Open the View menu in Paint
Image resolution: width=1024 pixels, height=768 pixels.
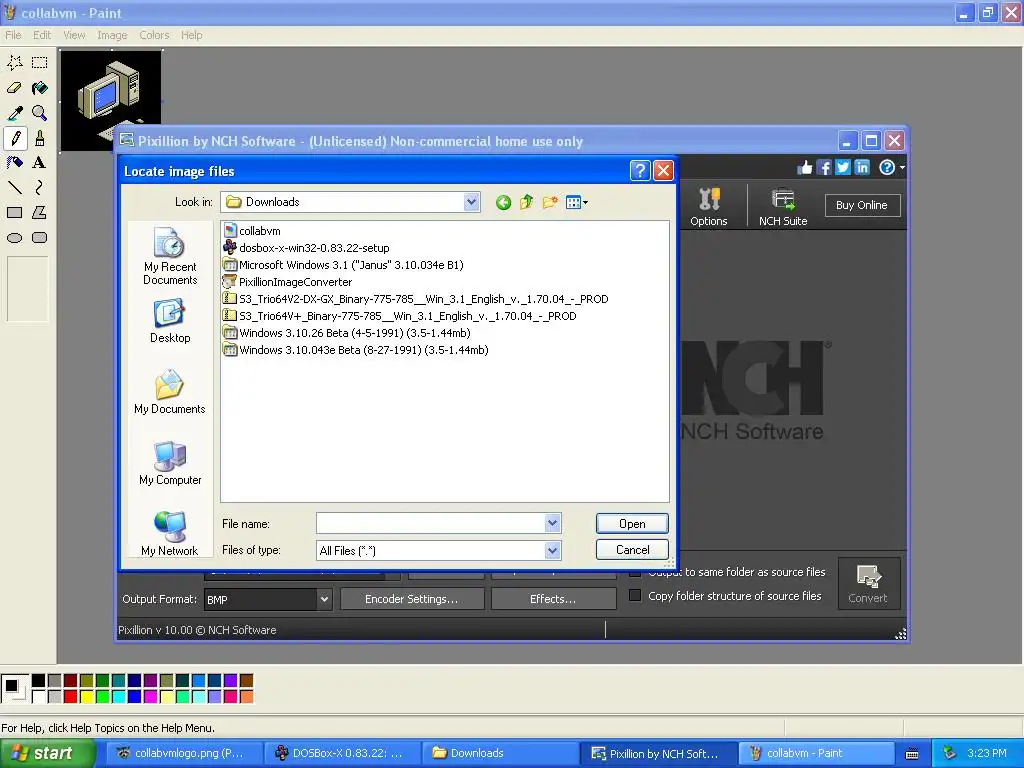pyautogui.click(x=74, y=35)
